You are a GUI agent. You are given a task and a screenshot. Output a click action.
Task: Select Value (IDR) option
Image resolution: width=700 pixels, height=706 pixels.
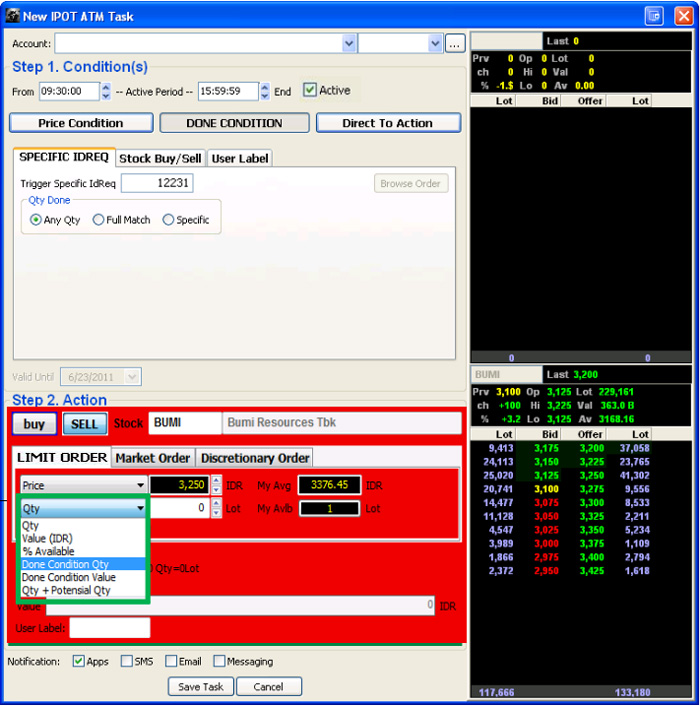pyautogui.click(x=83, y=539)
